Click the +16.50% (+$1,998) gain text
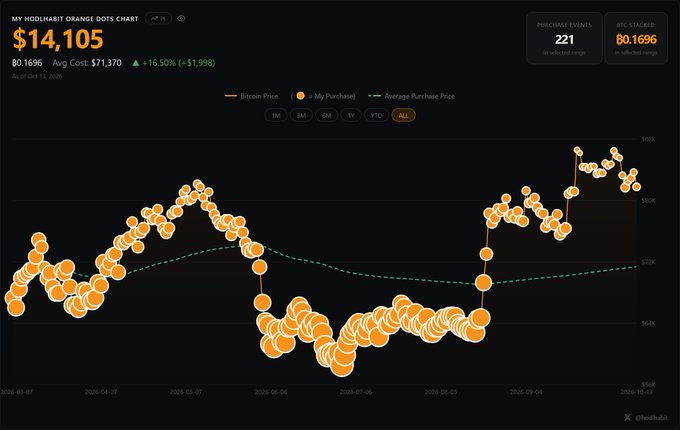Image resolution: width=680 pixels, height=430 pixels. [x=179, y=63]
